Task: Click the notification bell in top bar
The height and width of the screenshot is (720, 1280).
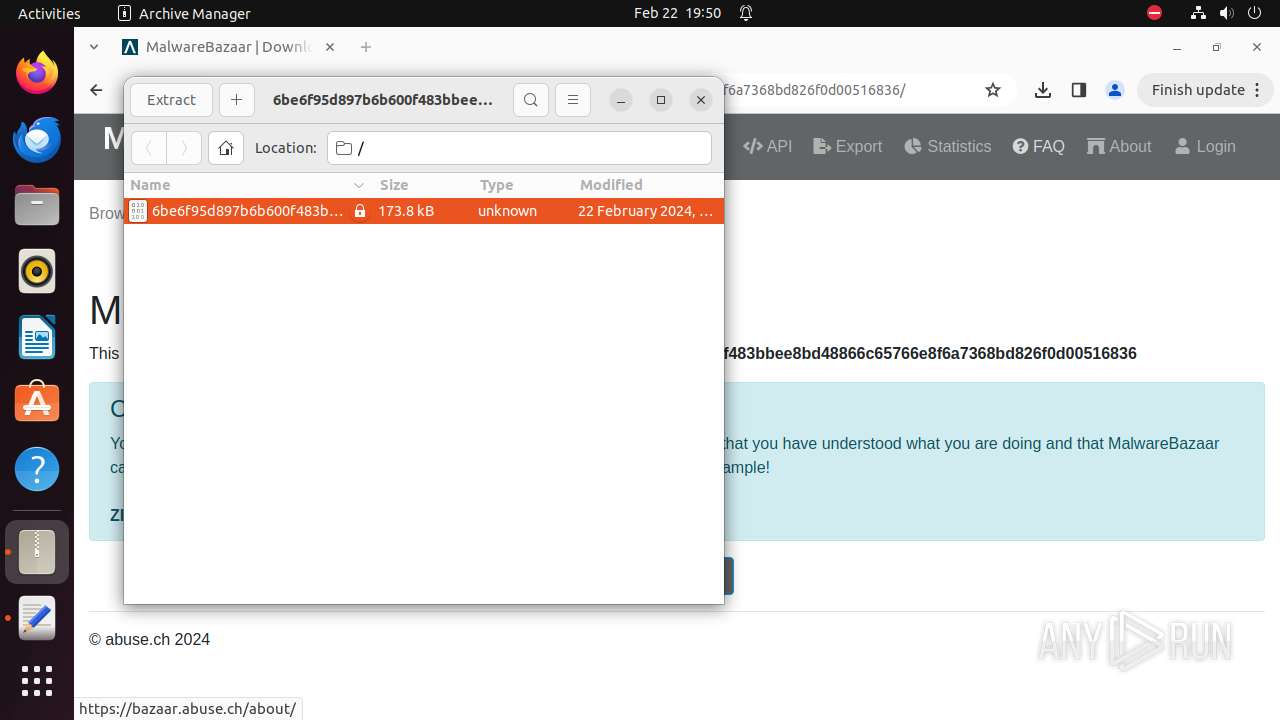Action: point(746,13)
